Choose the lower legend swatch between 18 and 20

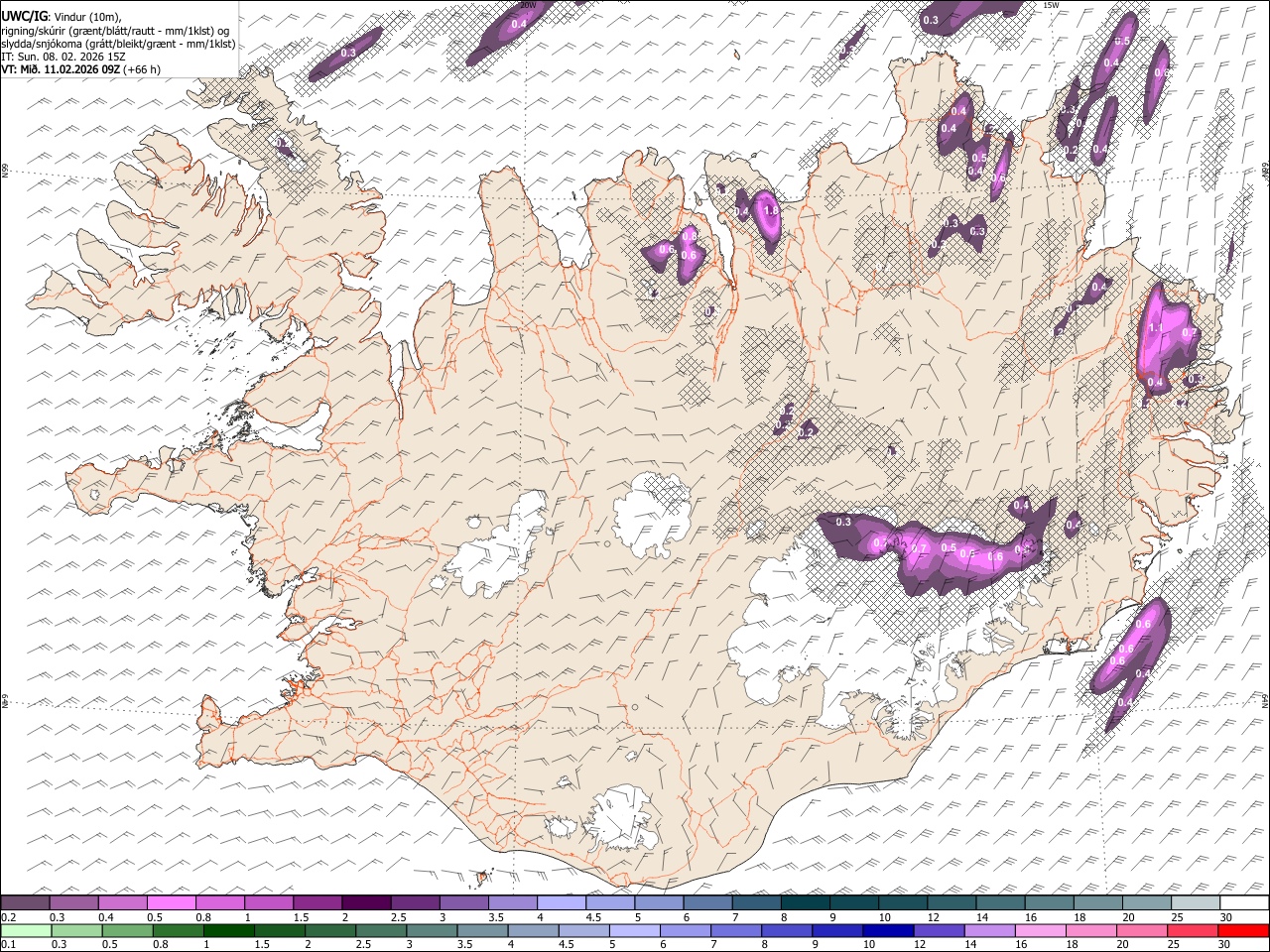(1090, 930)
